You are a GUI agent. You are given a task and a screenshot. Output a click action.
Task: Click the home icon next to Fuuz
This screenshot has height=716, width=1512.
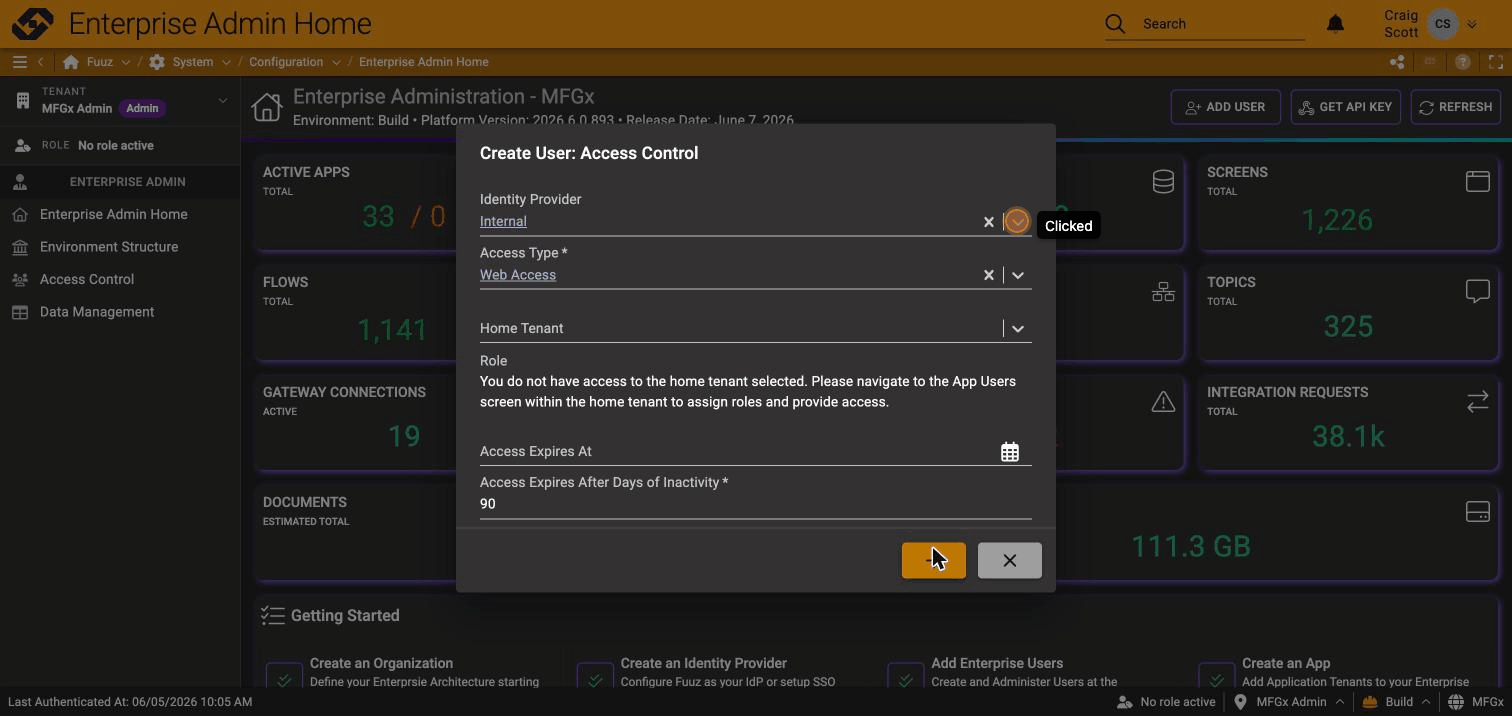[x=71, y=62]
